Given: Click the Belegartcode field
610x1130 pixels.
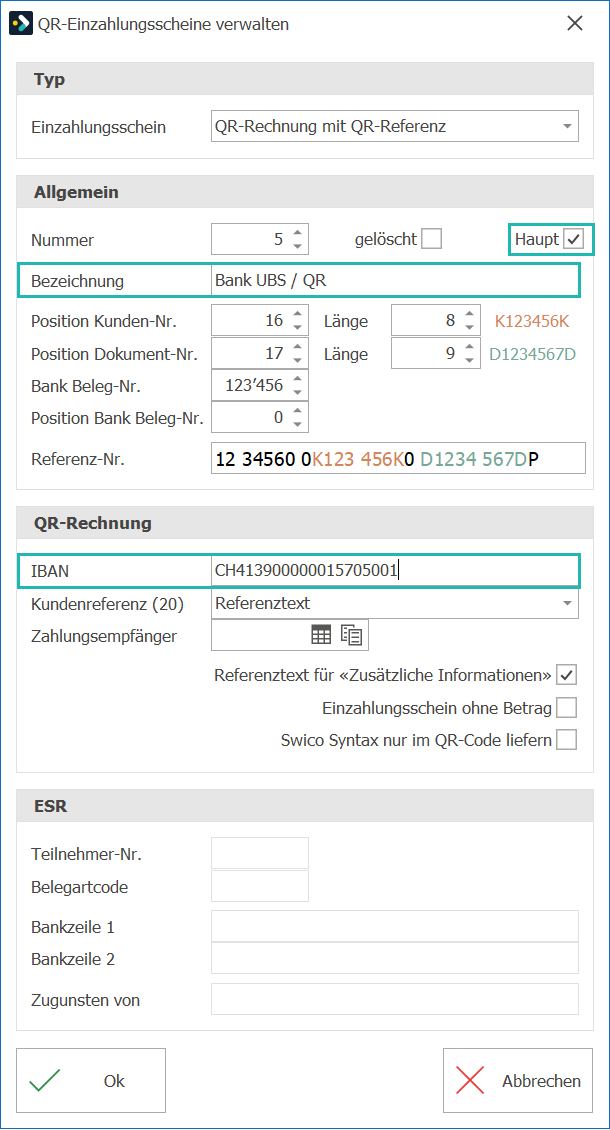Looking at the screenshot, I should tap(260, 886).
